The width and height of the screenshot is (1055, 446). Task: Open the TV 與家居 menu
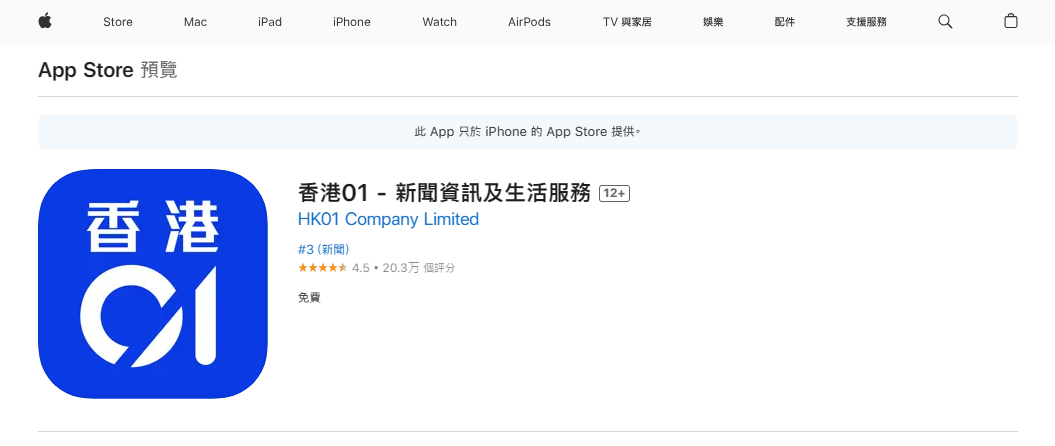[x=627, y=22]
